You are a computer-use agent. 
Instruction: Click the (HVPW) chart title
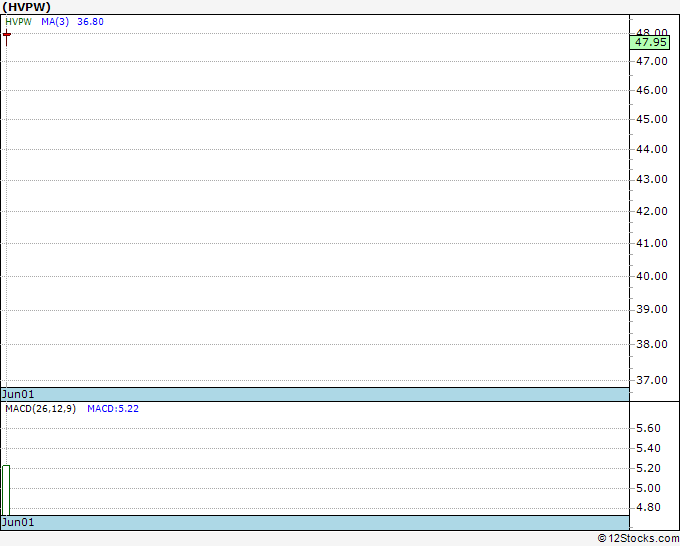pyautogui.click(x=26, y=7)
